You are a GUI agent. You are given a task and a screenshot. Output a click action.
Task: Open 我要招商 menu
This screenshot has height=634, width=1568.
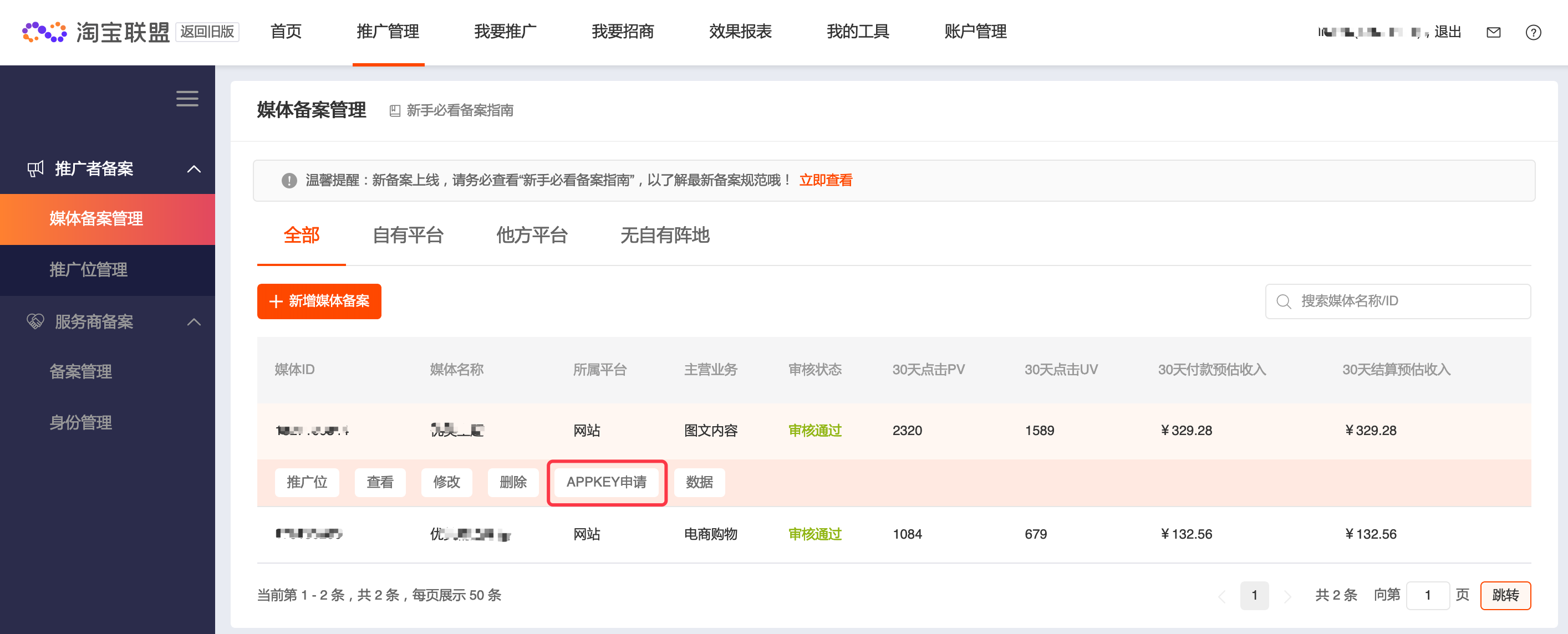pos(623,32)
